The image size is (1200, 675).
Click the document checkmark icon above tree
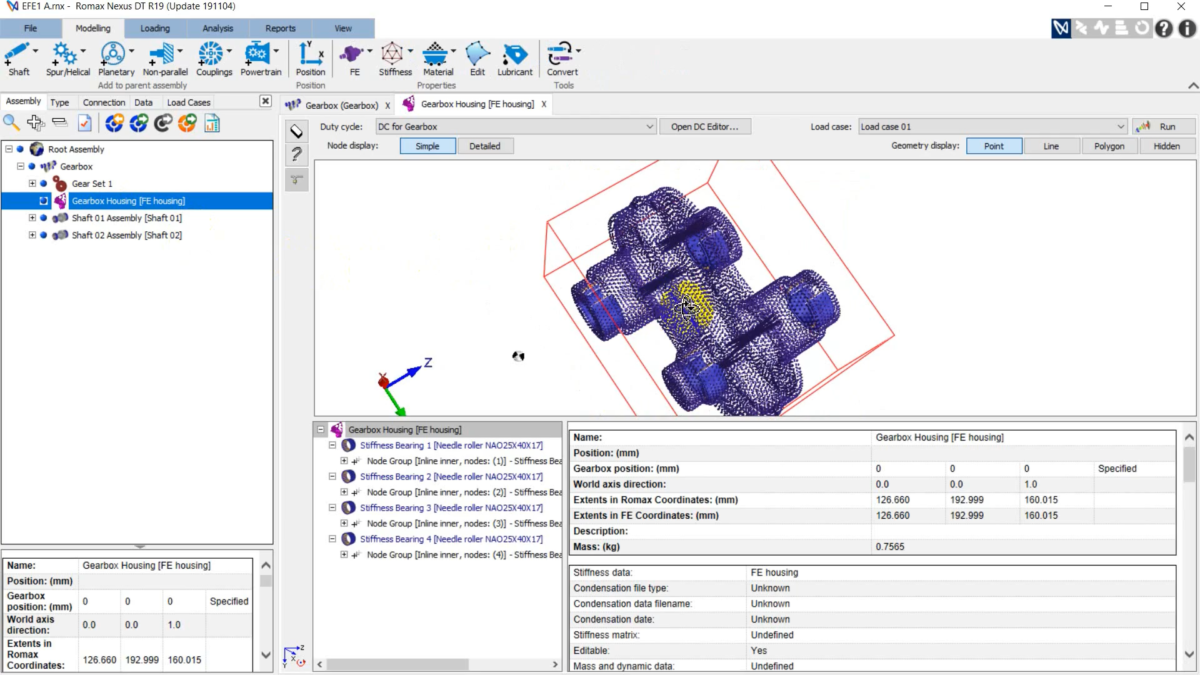click(x=85, y=123)
